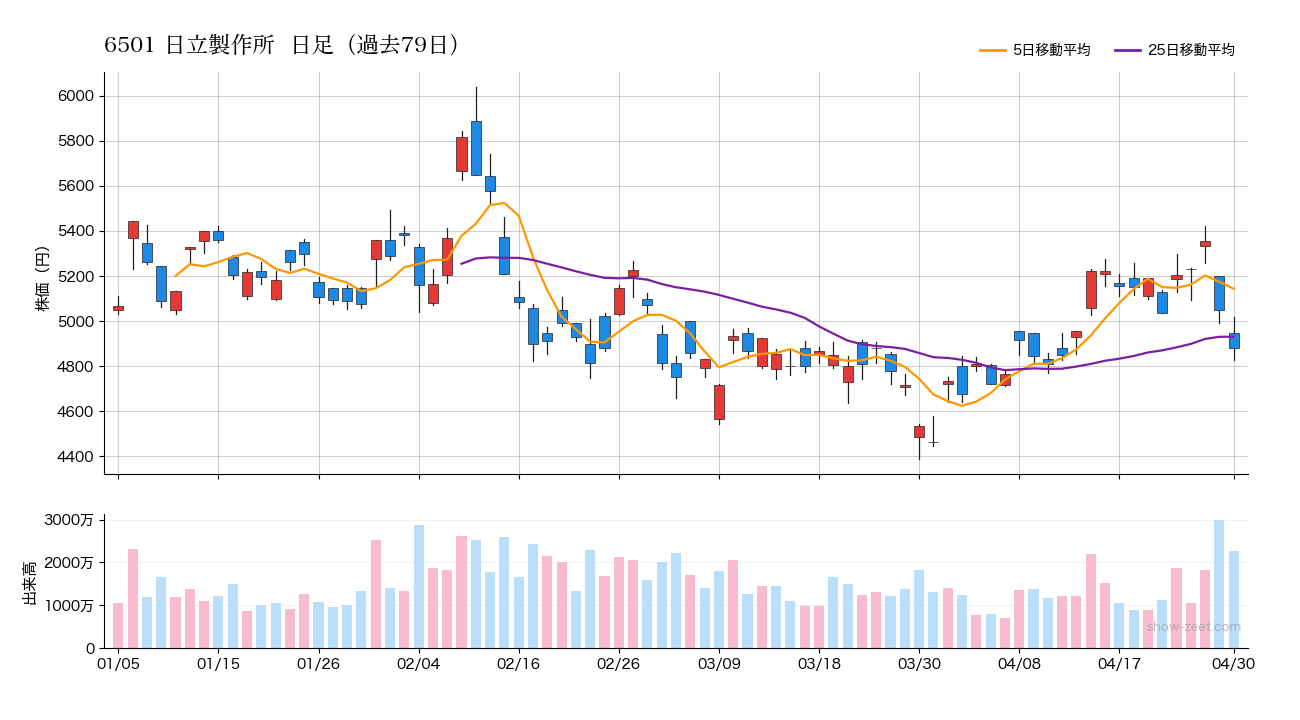Click the 02/16 date label
The image size is (1300, 720).
point(518,663)
